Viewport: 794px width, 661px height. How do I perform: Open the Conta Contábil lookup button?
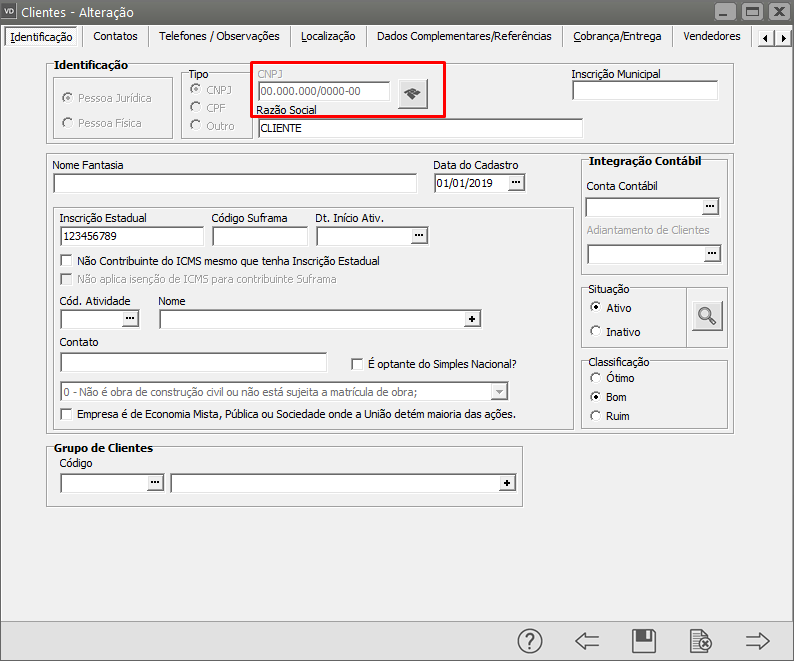711,207
